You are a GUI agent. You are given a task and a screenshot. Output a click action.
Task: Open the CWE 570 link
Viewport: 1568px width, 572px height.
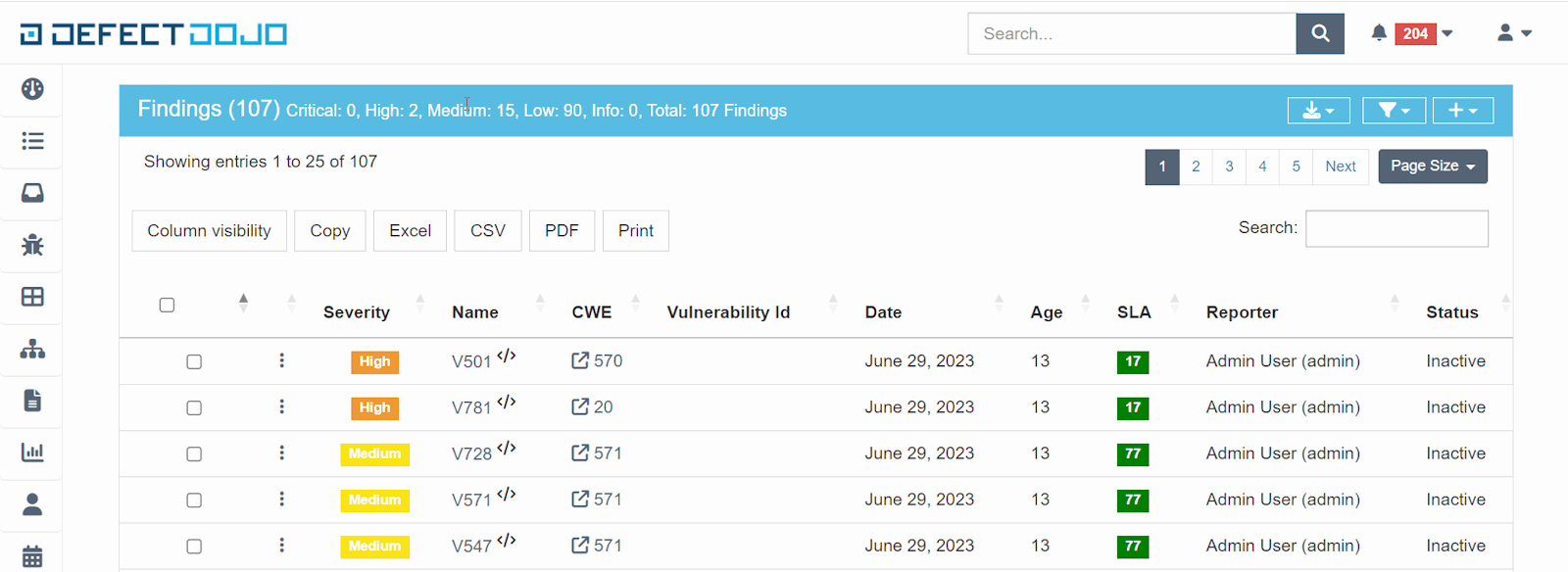pos(608,360)
